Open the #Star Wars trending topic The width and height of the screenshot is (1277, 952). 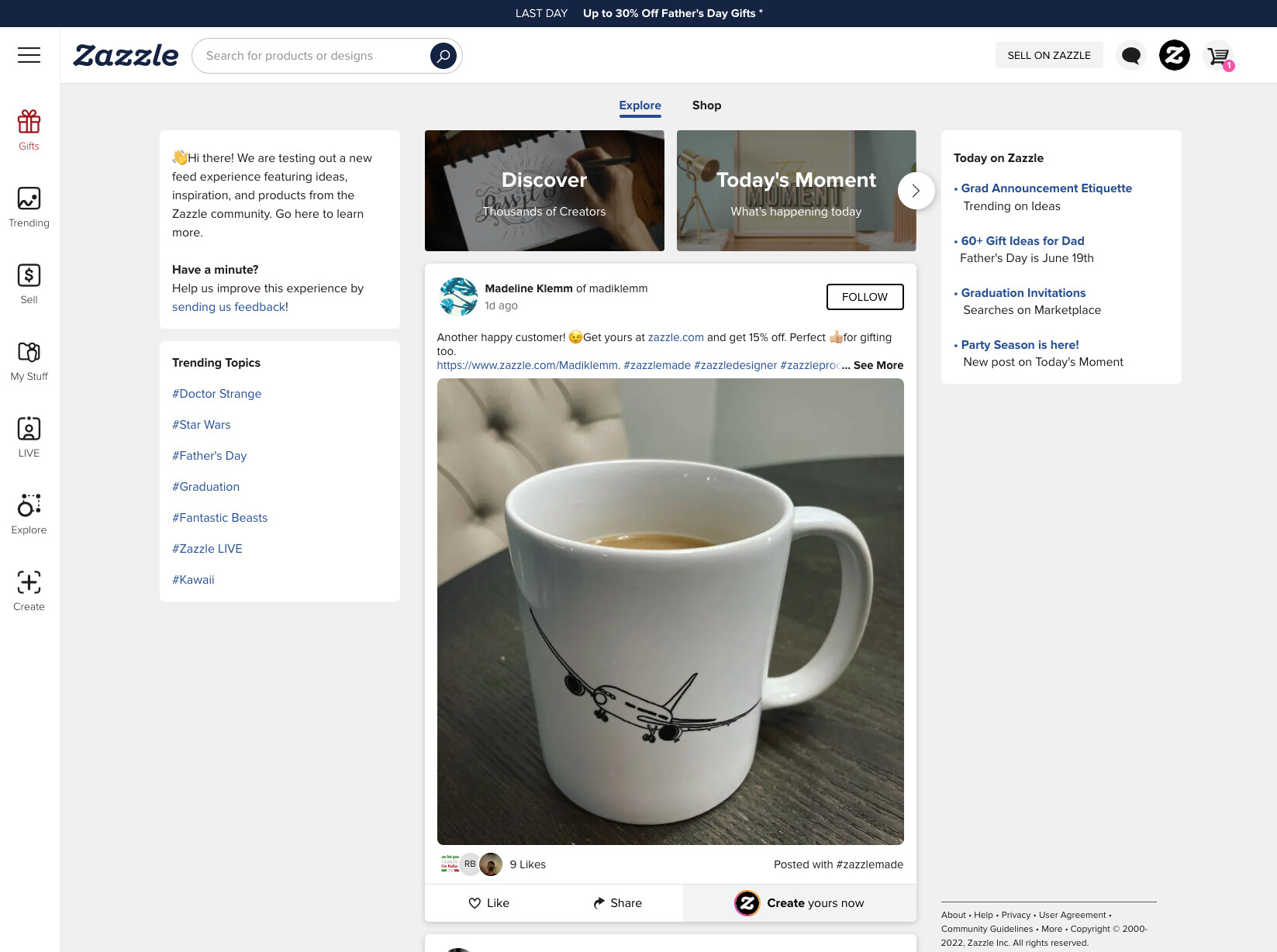pos(202,425)
